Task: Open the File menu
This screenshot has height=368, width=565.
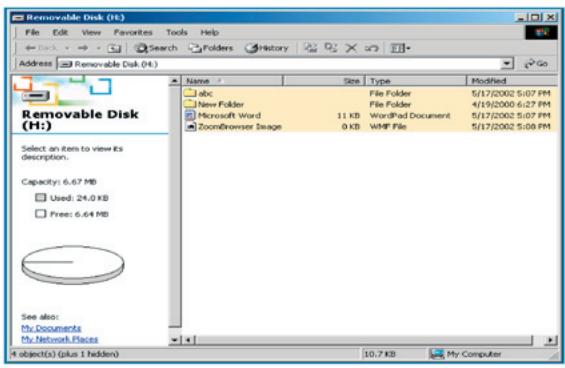Action: click(32, 32)
